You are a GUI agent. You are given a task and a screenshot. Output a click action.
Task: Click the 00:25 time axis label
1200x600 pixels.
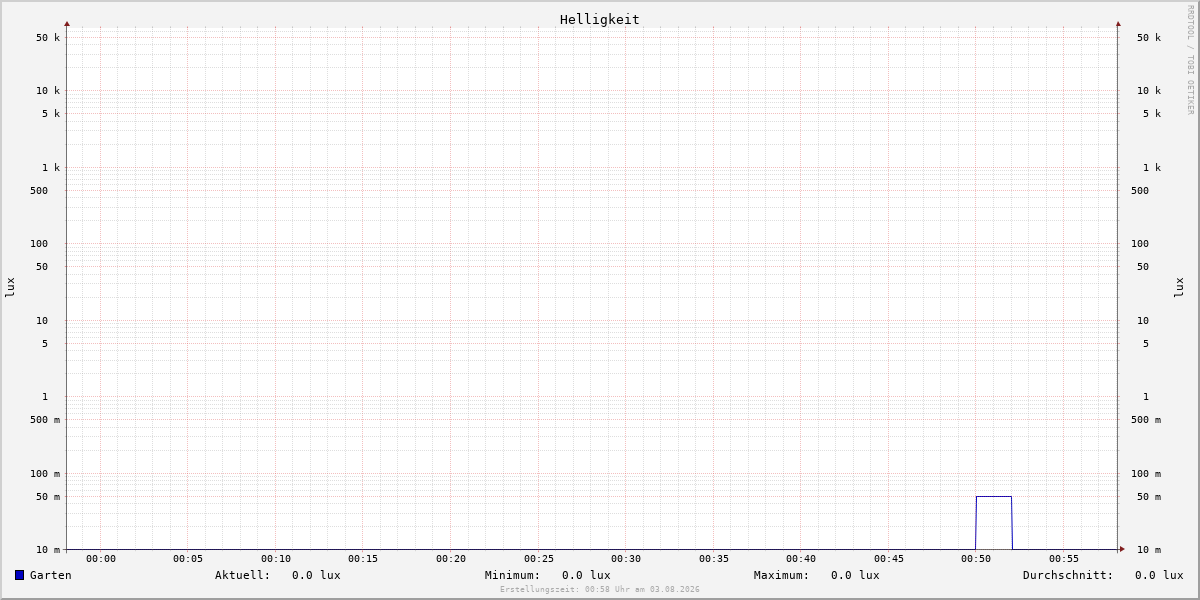539,559
